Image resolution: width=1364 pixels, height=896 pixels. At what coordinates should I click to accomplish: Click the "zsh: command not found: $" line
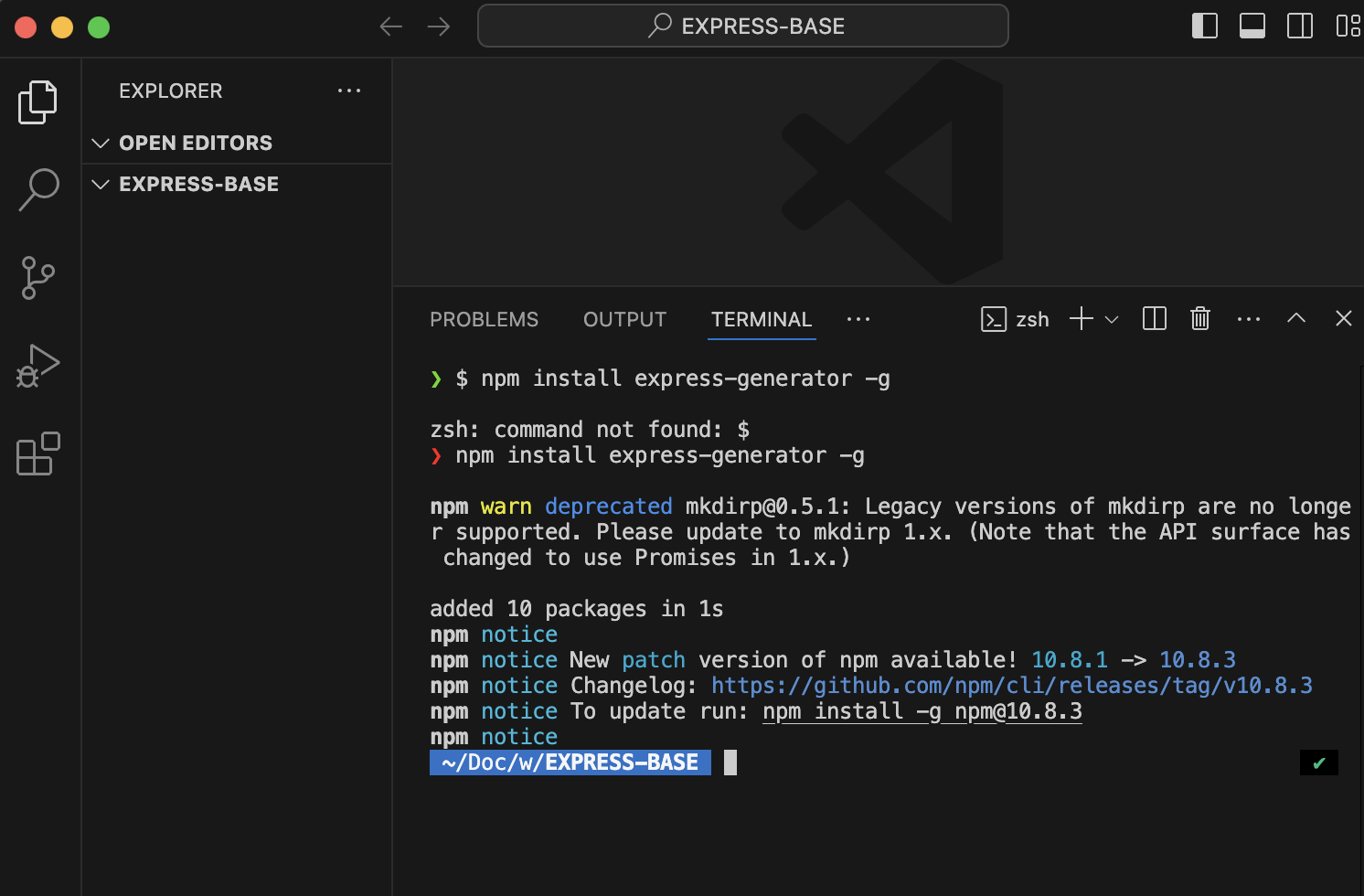click(590, 430)
